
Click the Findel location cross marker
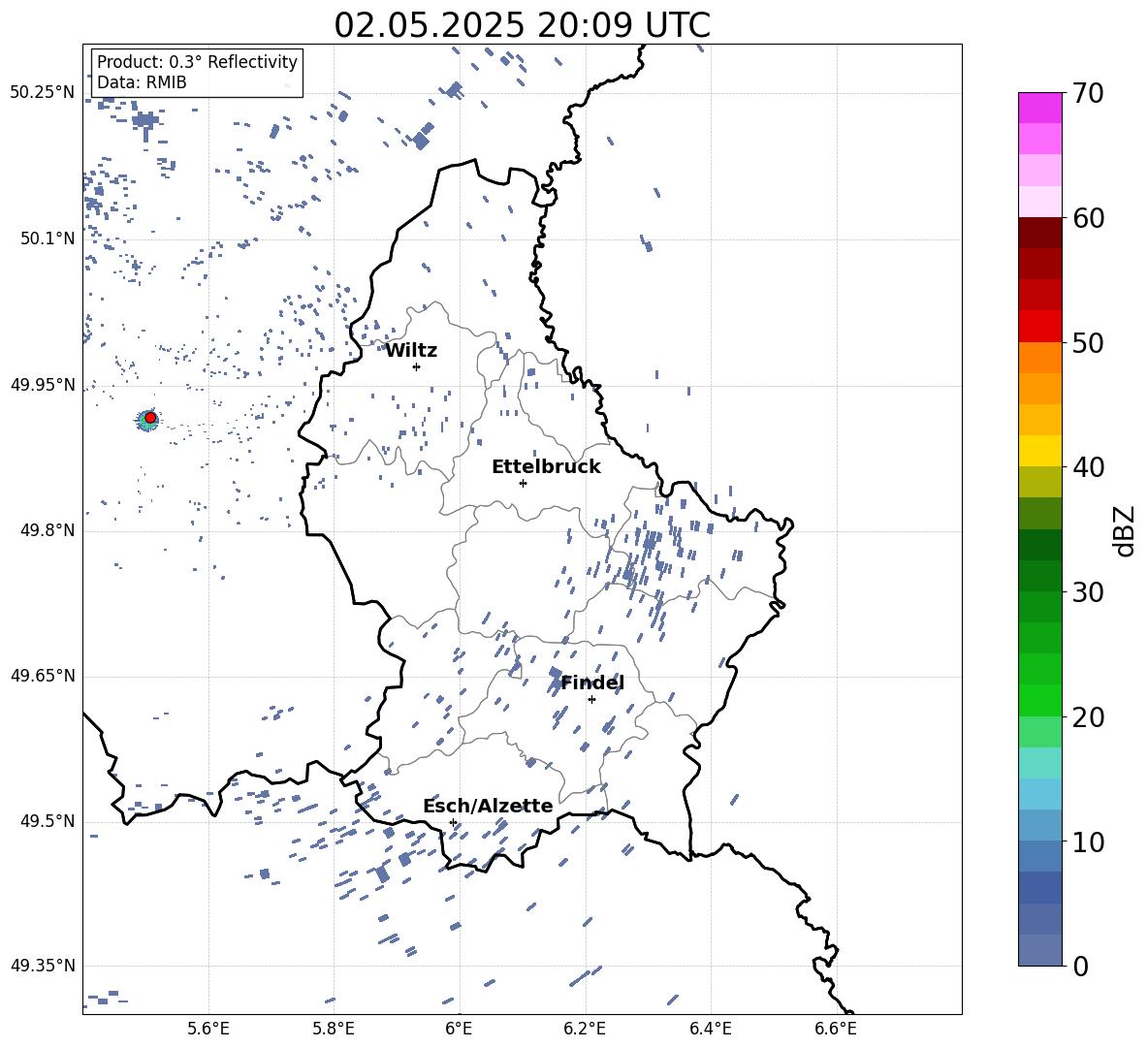pos(591,700)
